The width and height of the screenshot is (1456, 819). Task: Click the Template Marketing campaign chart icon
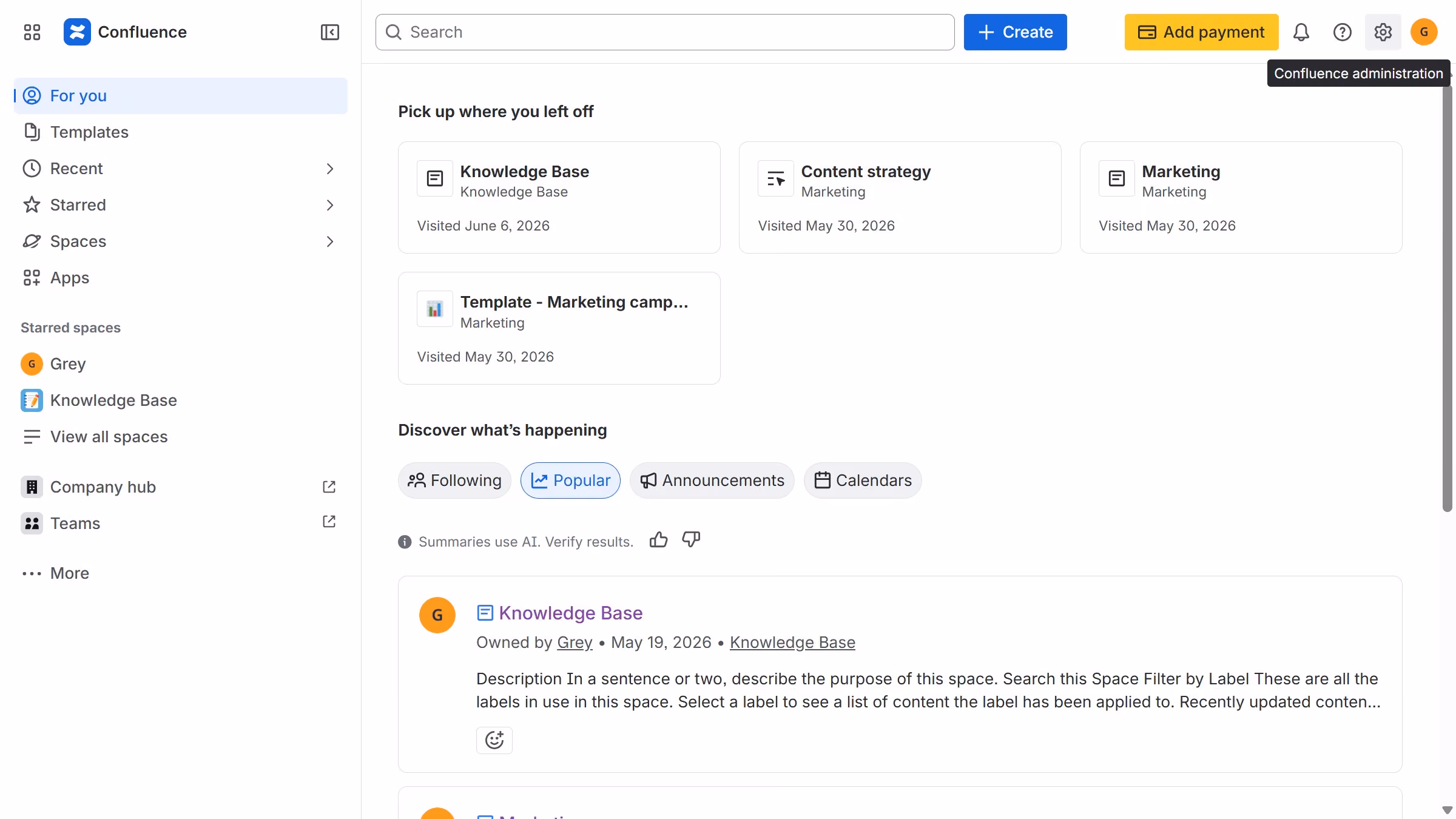point(435,309)
